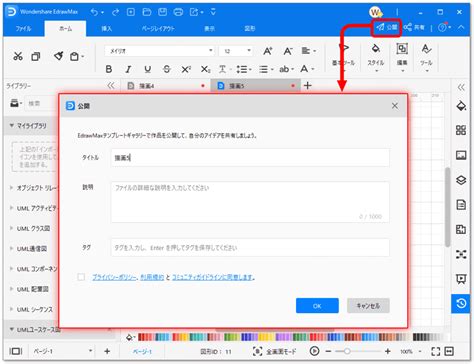The image size is (474, 364).
Task: Expand the UML通信図 library group
Action: (x=11, y=248)
